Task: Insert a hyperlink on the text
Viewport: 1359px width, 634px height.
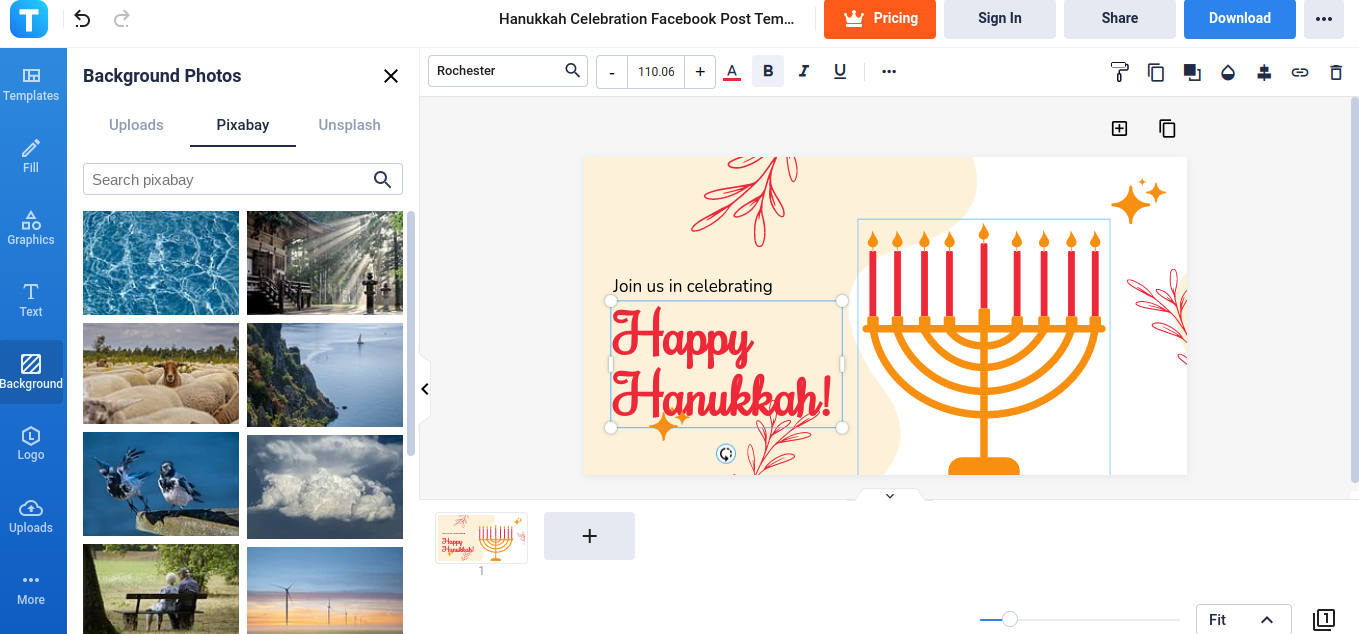Action: pyautogui.click(x=1300, y=71)
